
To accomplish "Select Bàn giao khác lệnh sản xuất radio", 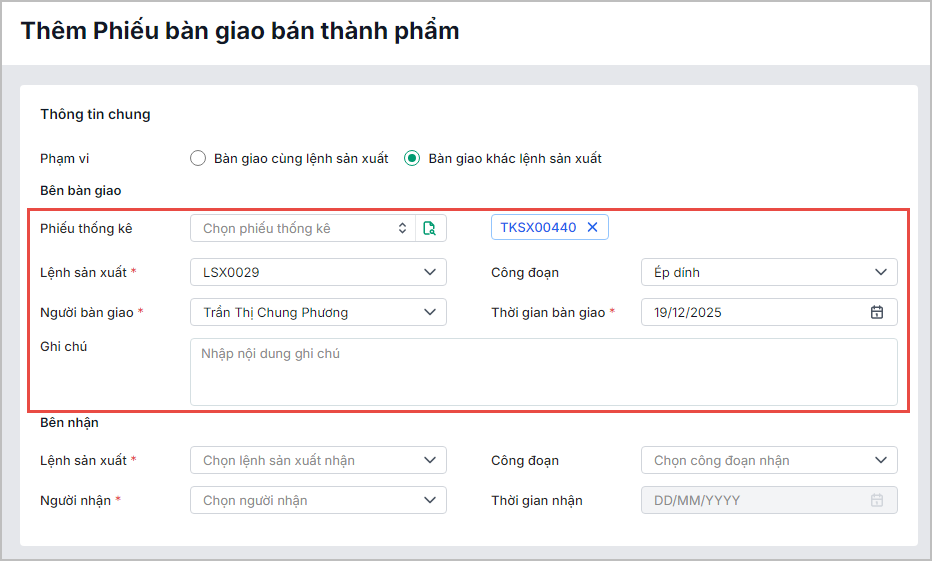I will pyautogui.click(x=412, y=158).
